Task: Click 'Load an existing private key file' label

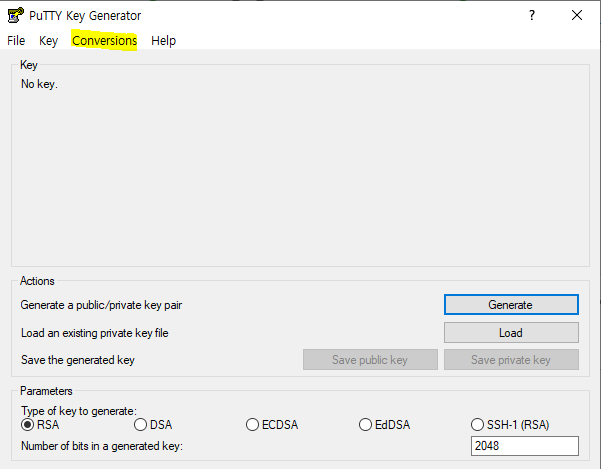Action: pos(95,333)
